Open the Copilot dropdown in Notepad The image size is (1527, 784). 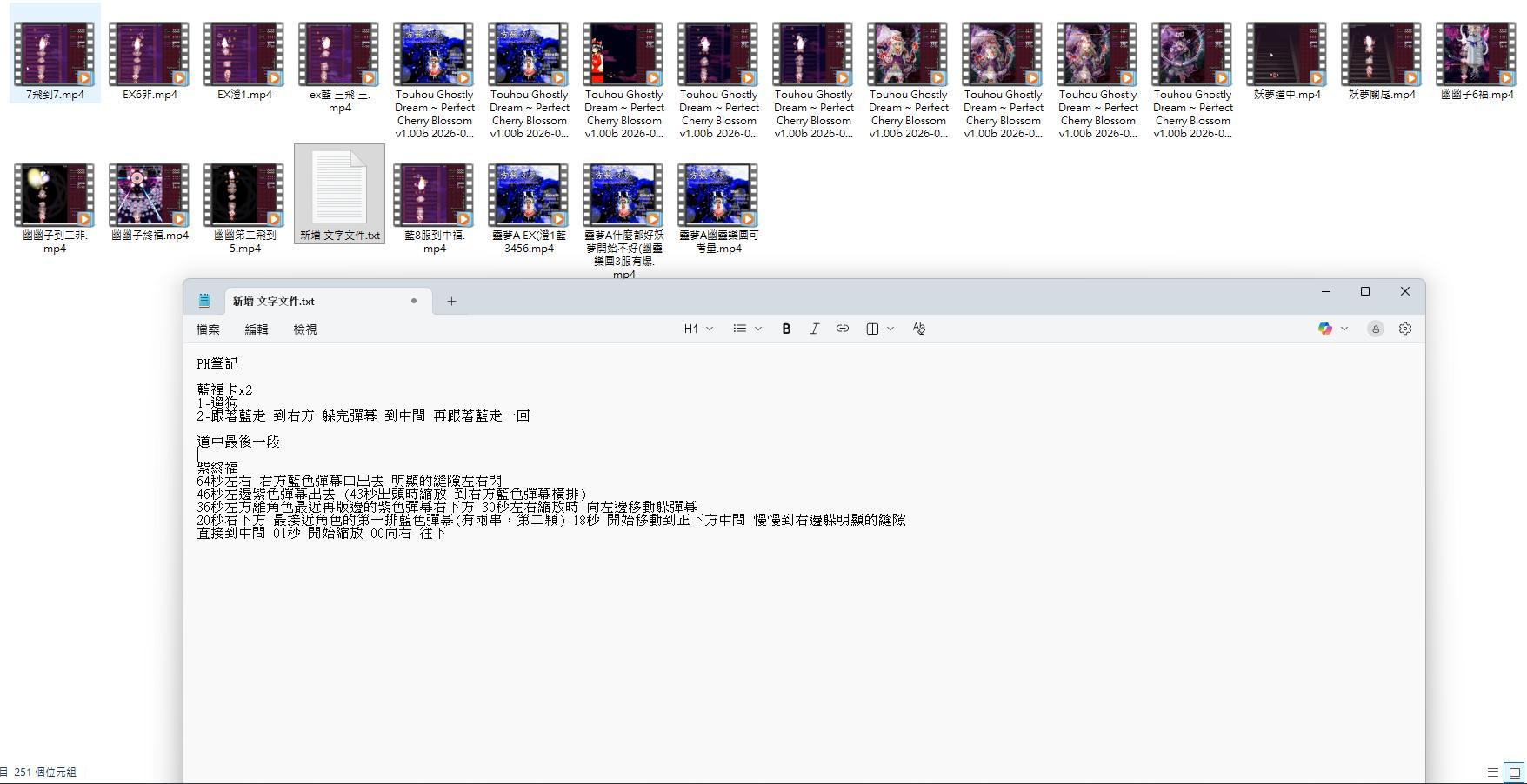click(x=1332, y=329)
